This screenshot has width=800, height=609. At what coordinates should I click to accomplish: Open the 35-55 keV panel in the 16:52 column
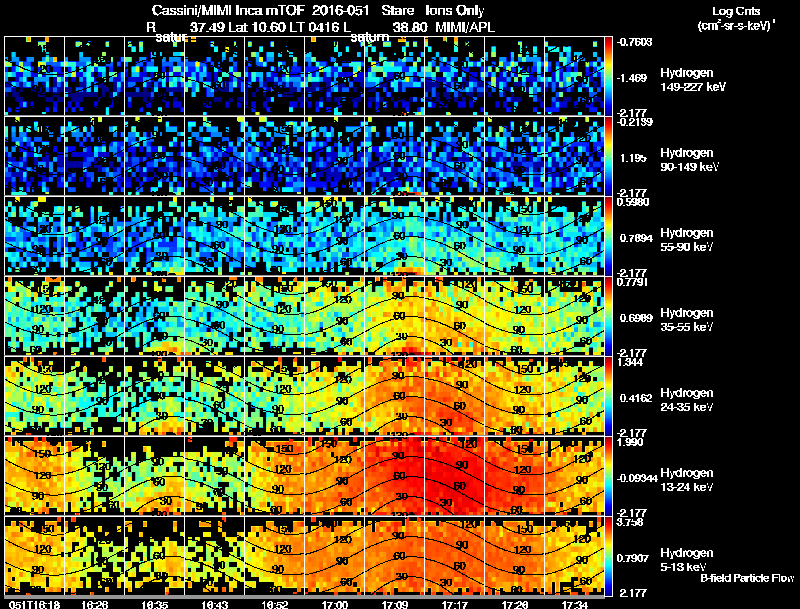pos(274,316)
